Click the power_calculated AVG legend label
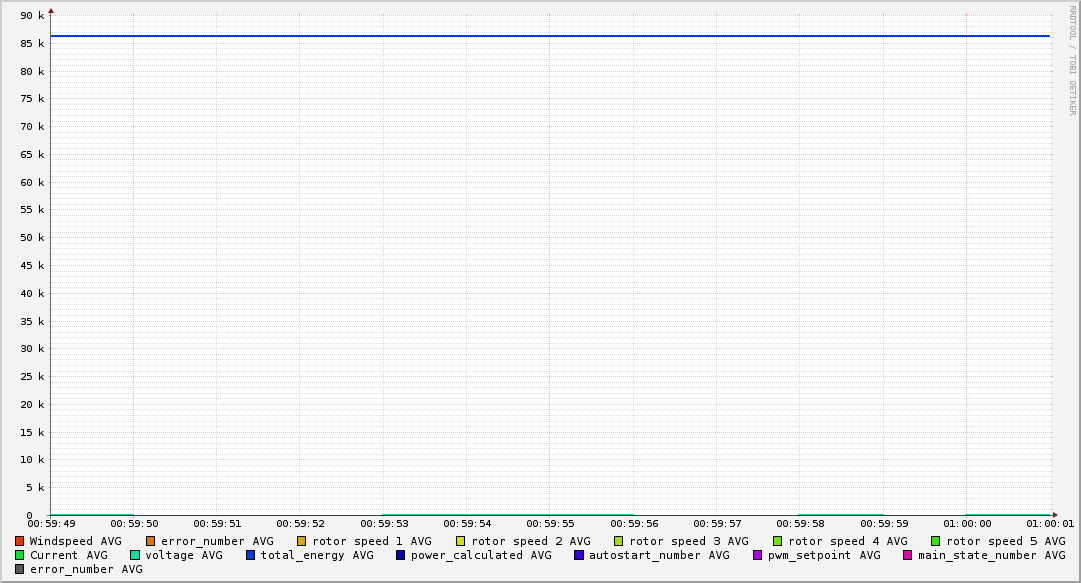This screenshot has width=1081, height=583. click(480, 555)
